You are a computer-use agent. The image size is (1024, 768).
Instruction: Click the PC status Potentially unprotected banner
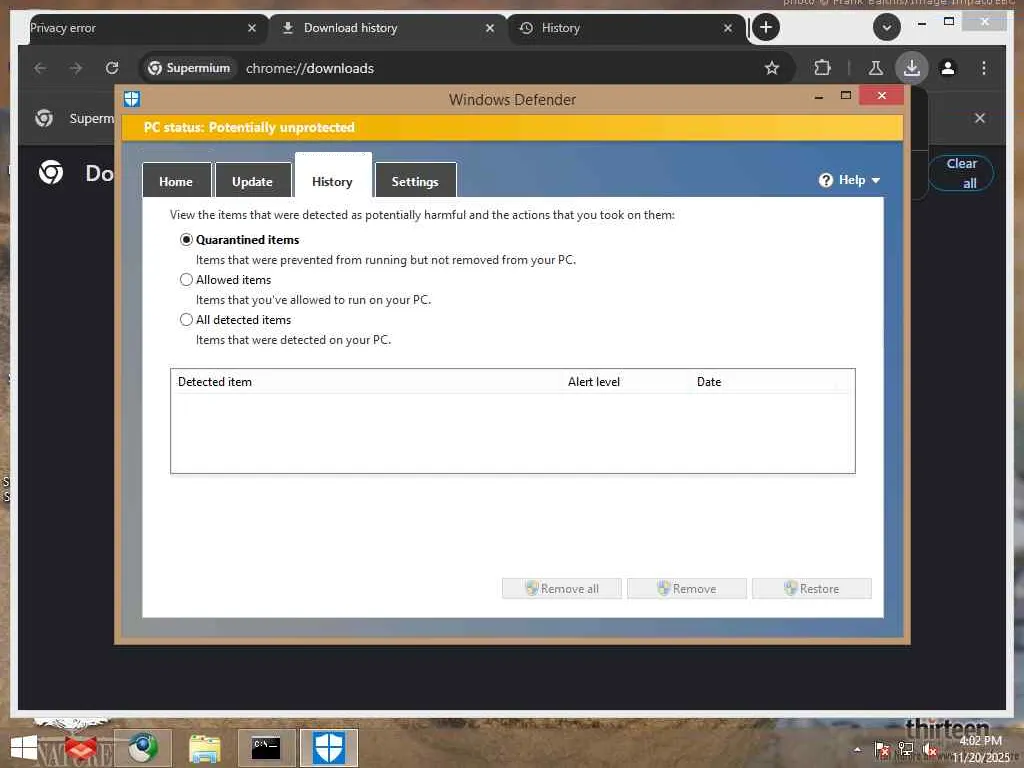tap(512, 127)
